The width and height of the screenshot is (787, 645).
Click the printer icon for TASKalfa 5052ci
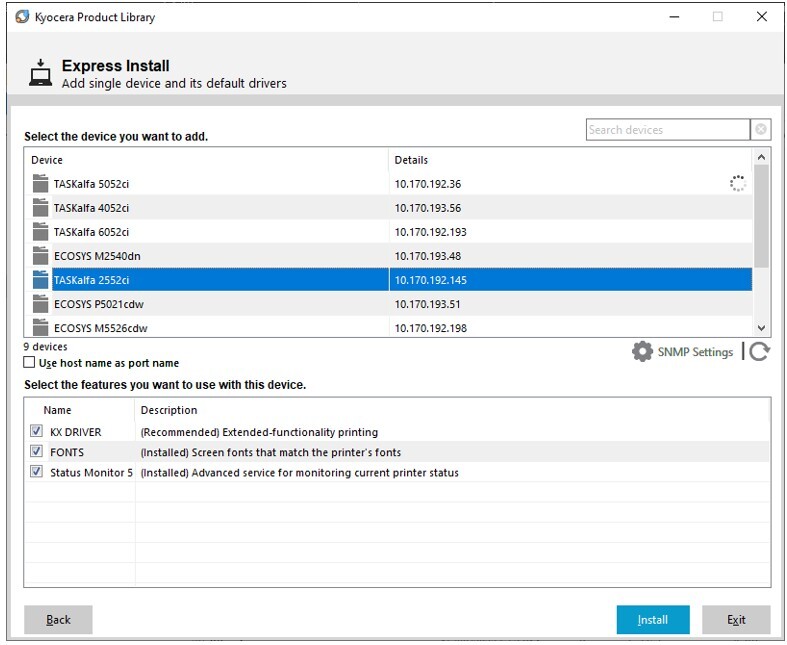coord(40,183)
